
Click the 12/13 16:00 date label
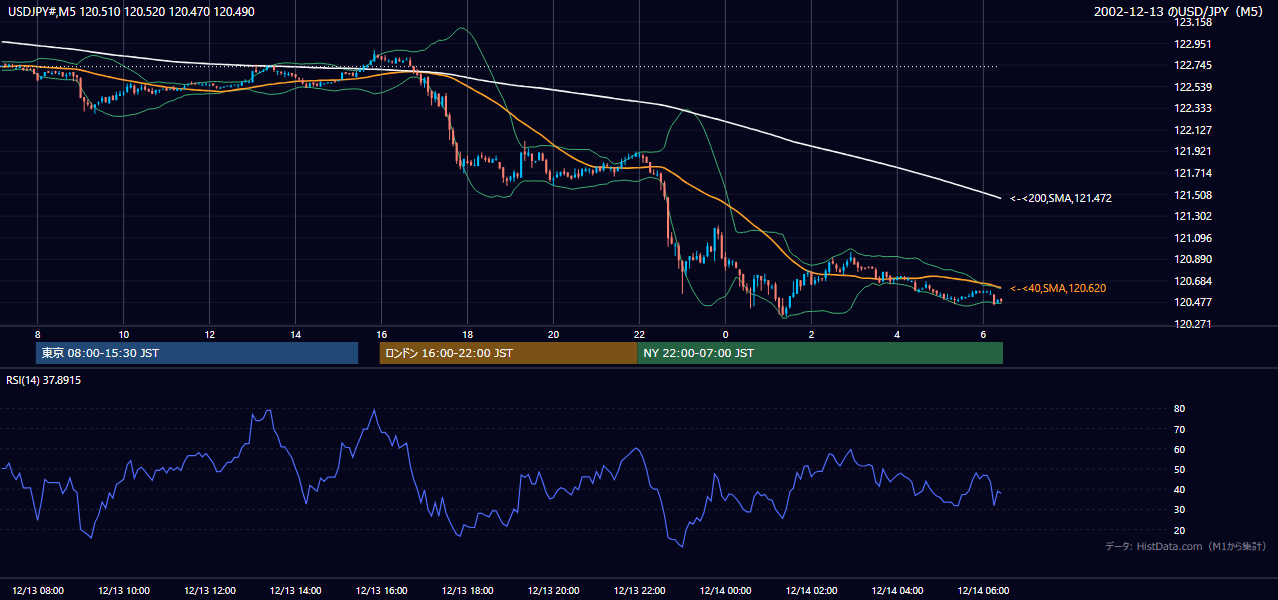[382, 591]
